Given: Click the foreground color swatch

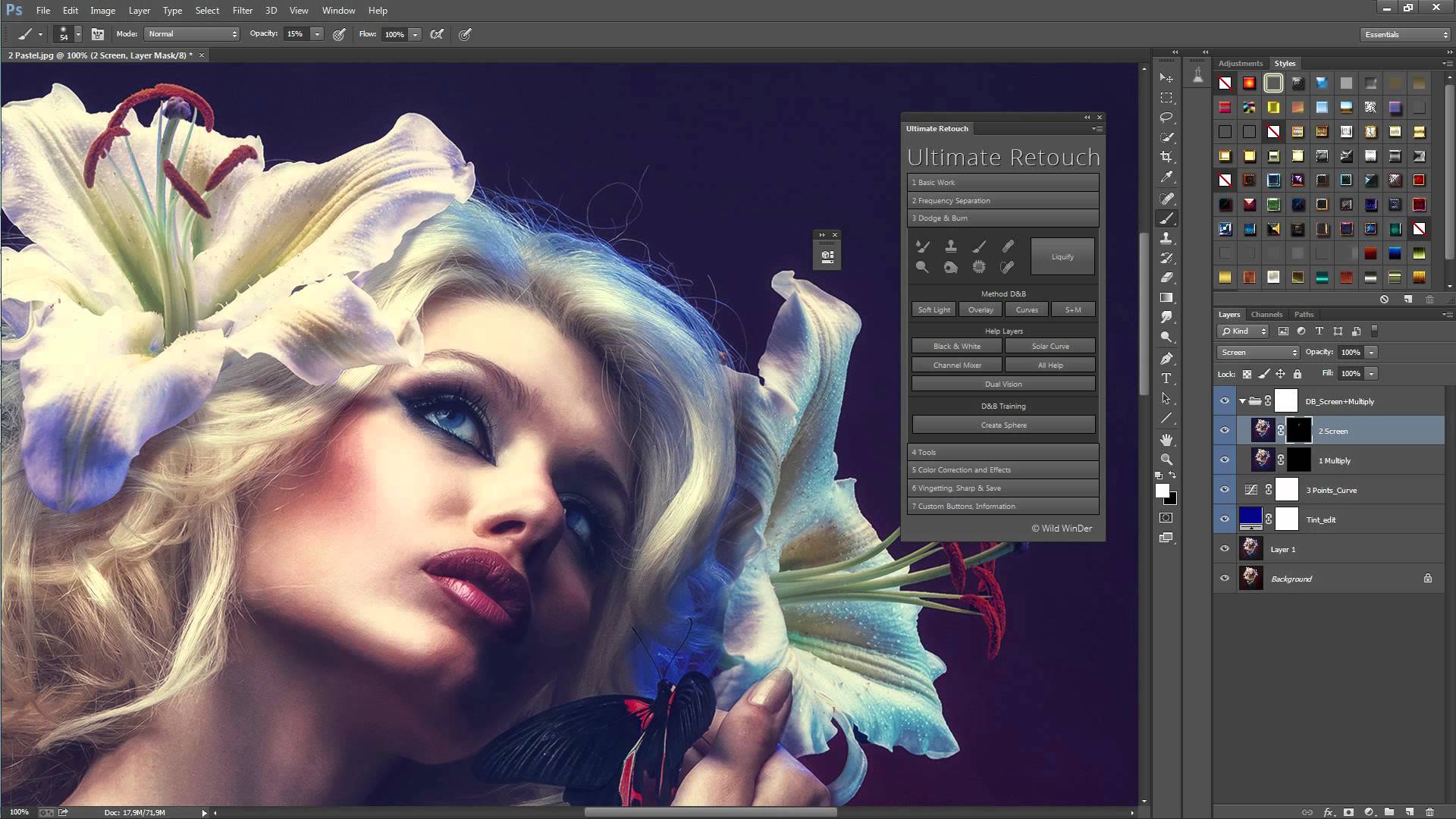Looking at the screenshot, I should [1162, 491].
